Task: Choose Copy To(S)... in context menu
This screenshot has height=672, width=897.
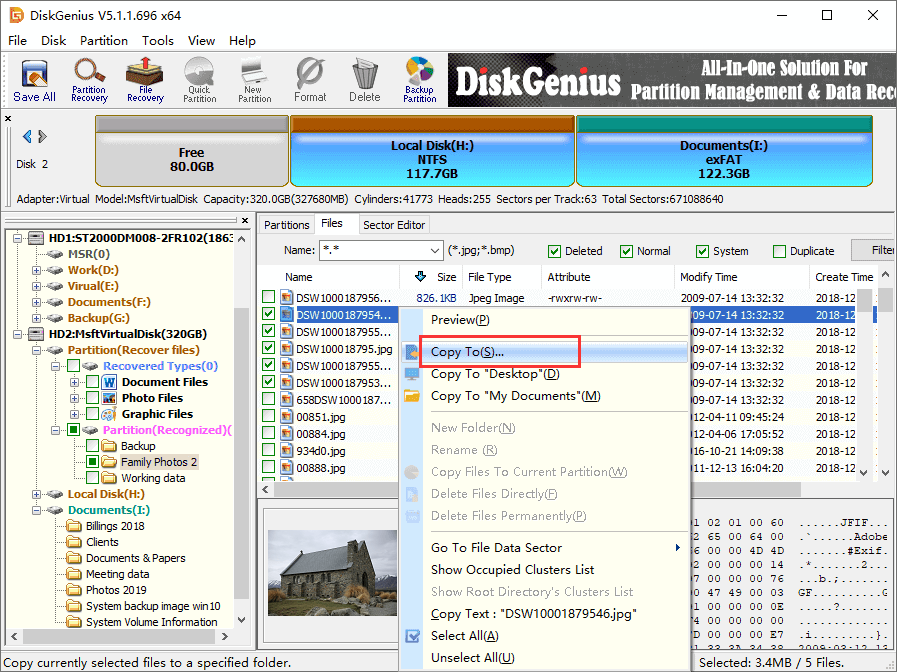Action: 467,352
